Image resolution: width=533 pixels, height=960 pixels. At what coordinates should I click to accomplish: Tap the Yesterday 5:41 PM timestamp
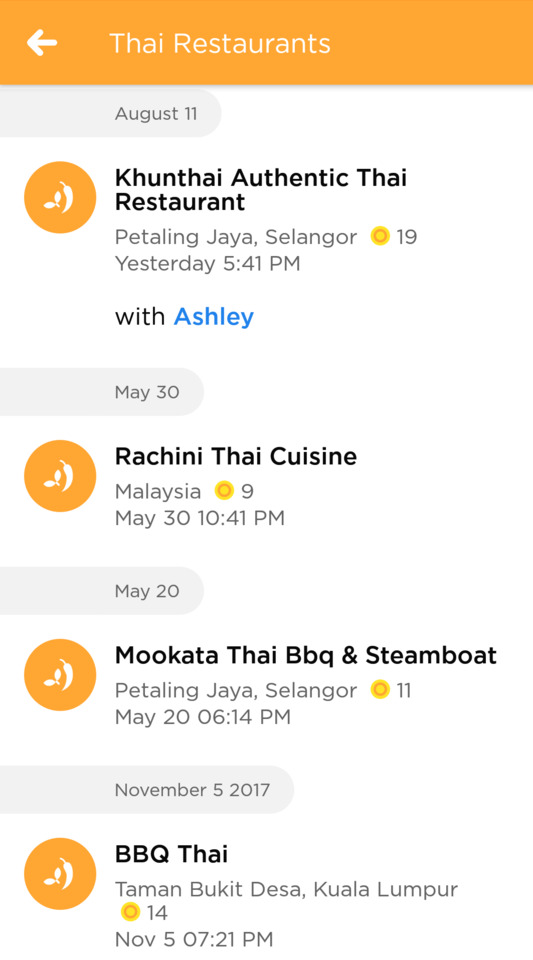pos(207,263)
